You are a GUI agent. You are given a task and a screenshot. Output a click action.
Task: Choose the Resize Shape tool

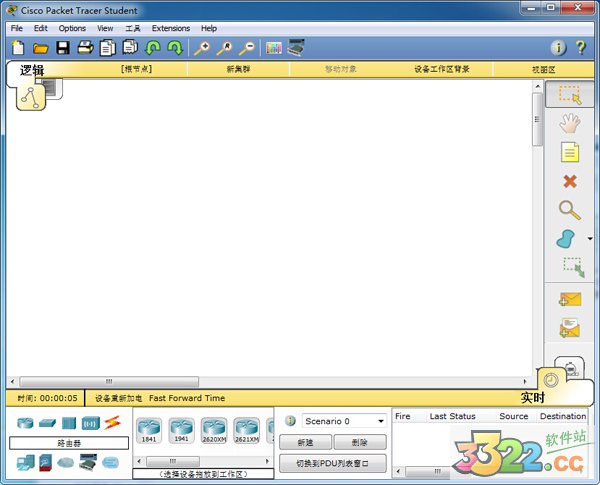tap(574, 267)
